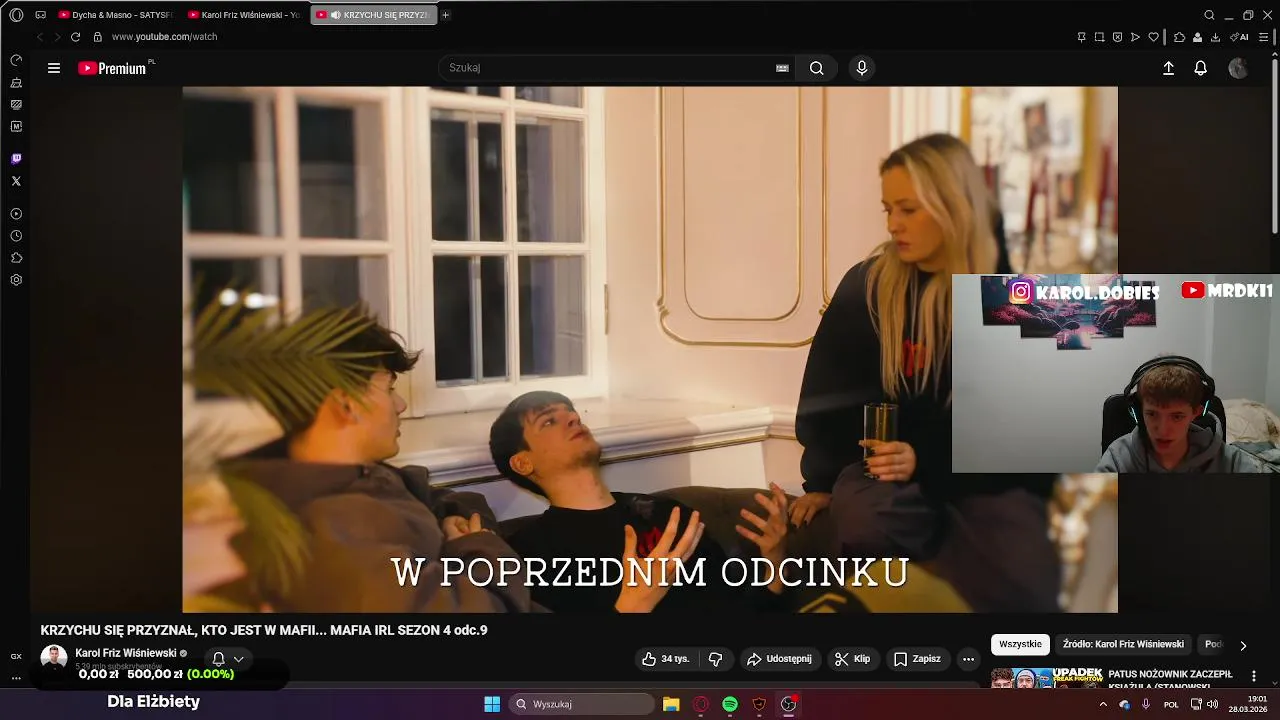Viewport: 1280px width, 720px height.
Task: Open Twitch in the Opera sidebar
Action: click(16, 159)
